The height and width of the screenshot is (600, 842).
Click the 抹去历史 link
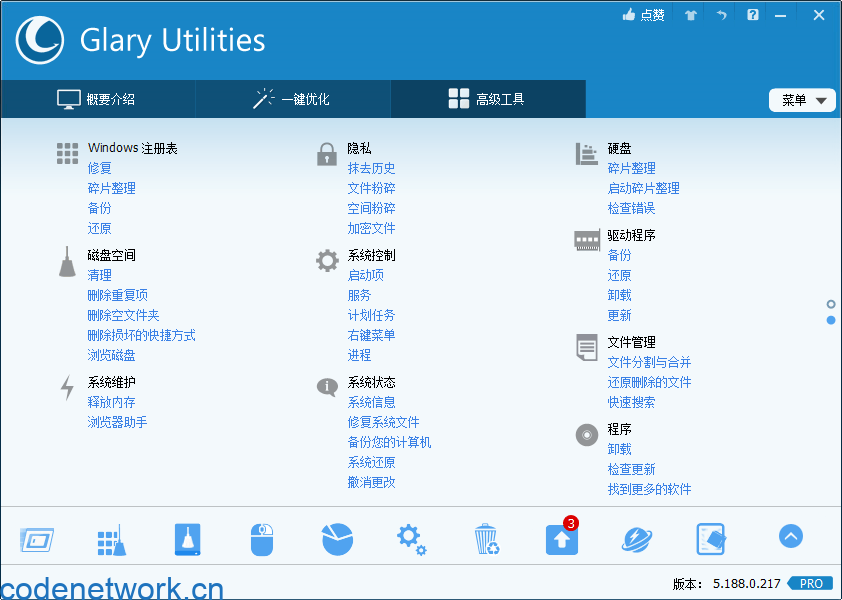(x=372, y=168)
